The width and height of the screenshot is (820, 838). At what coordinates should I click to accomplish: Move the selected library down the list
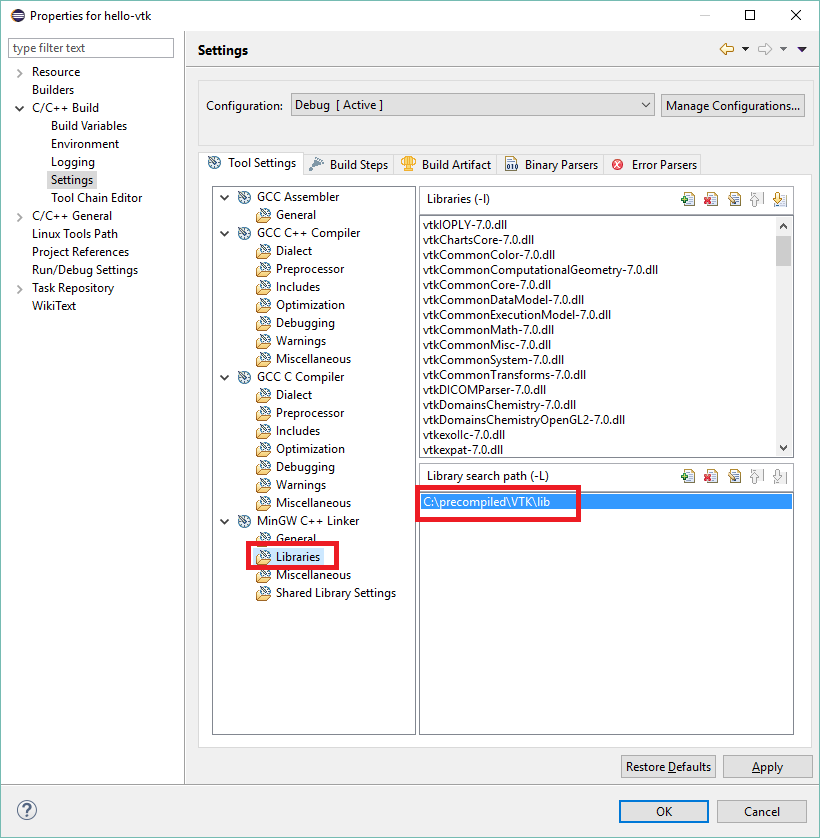tap(779, 199)
